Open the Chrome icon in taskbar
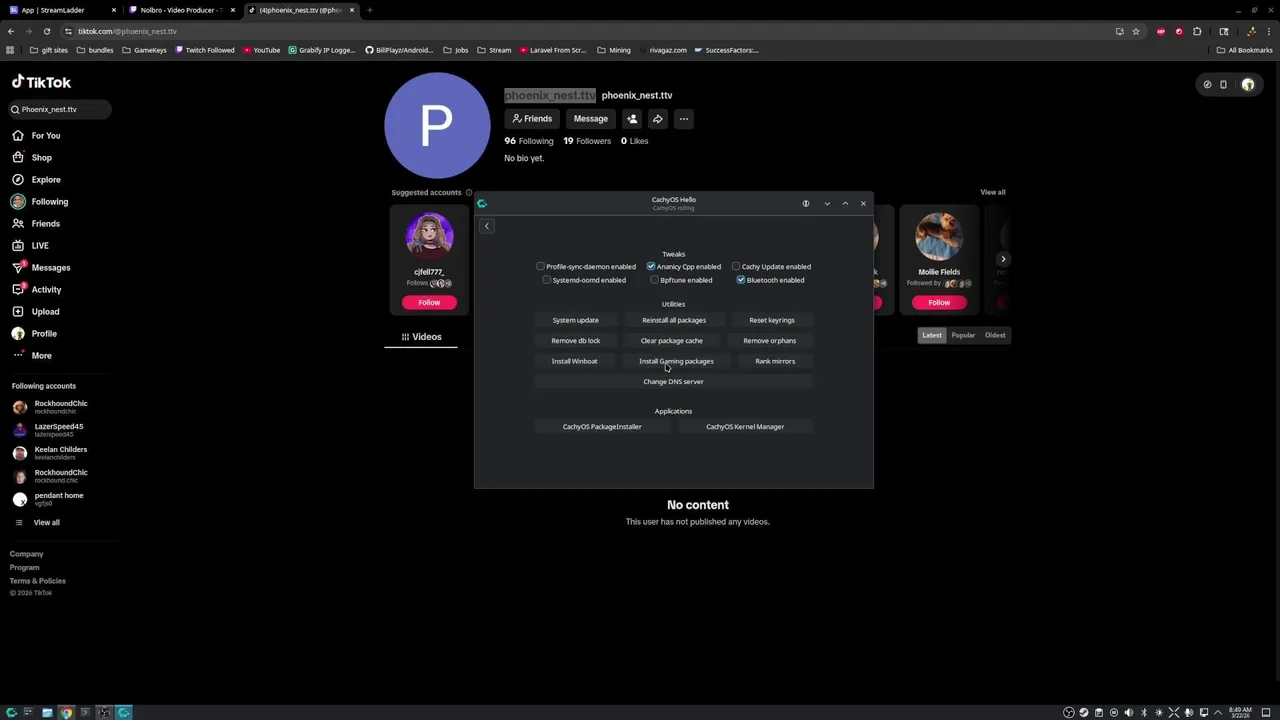The height and width of the screenshot is (720, 1280). (66, 712)
